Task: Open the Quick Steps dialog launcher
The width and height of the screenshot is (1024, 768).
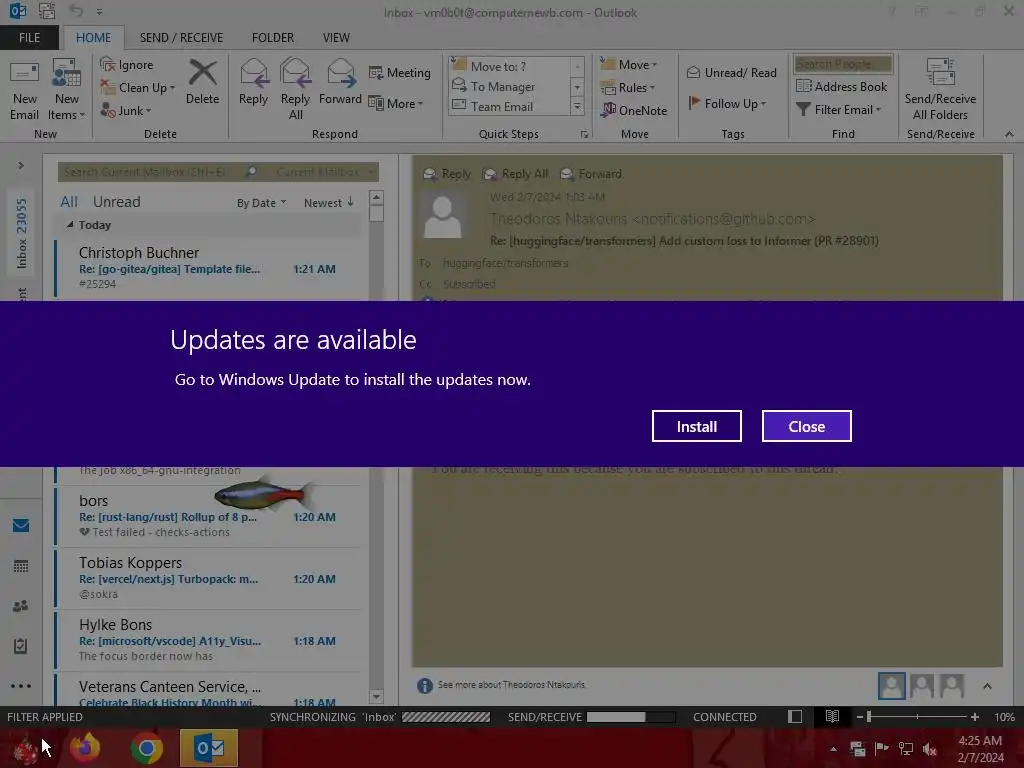Action: coord(584,134)
